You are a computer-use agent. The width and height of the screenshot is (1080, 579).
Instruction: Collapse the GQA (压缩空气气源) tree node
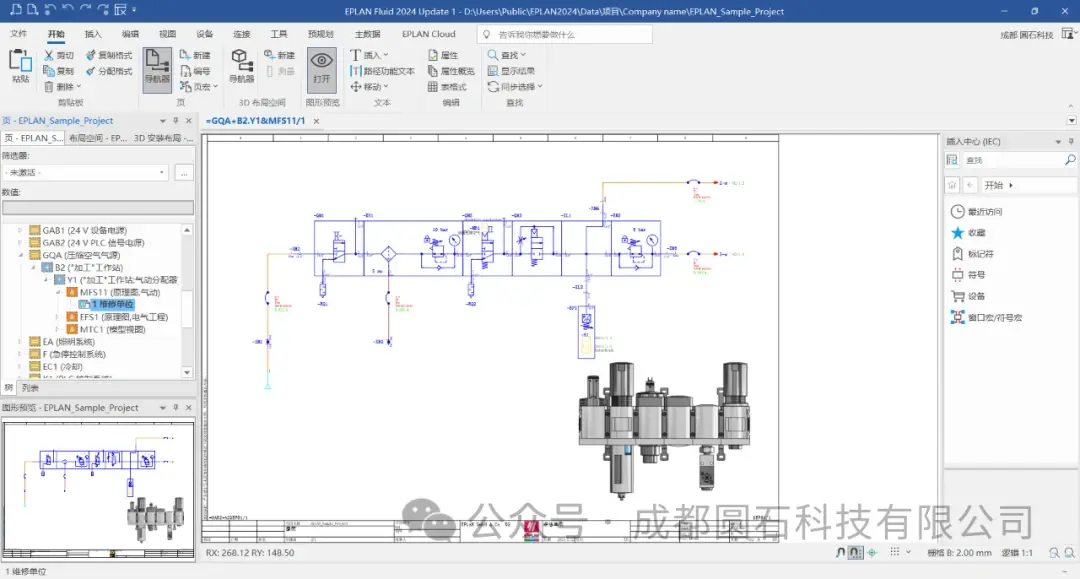21,255
